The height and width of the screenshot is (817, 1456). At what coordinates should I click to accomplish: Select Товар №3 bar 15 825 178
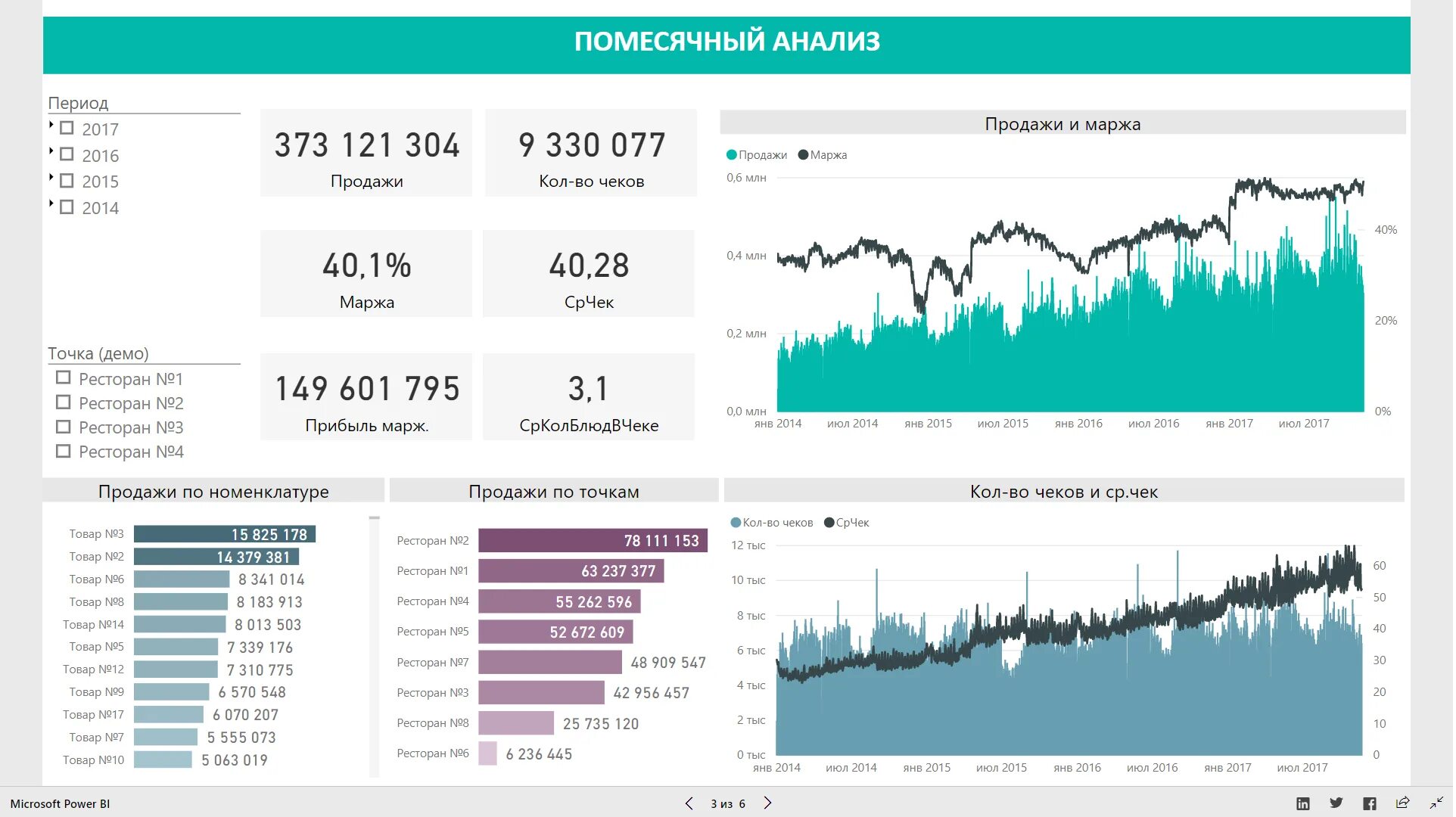pyautogui.click(x=226, y=536)
